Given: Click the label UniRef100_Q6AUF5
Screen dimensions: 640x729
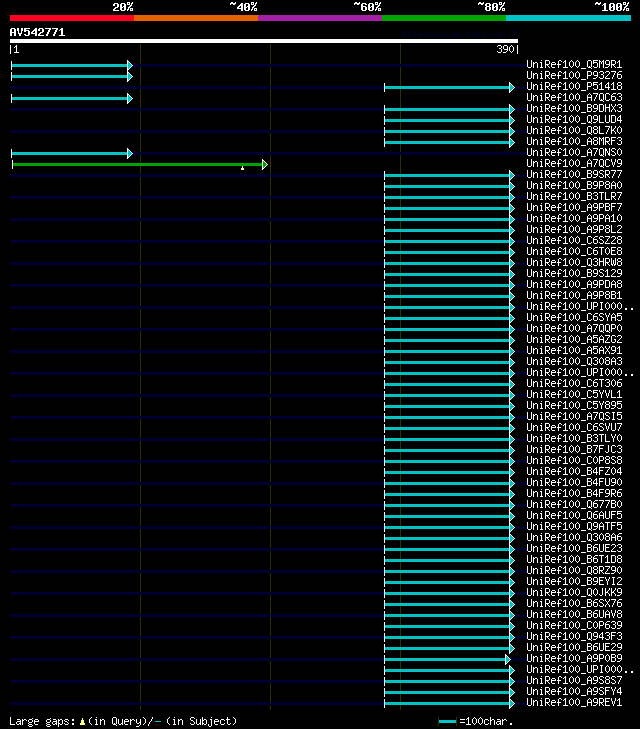Looking at the screenshot, I should (x=574, y=516).
